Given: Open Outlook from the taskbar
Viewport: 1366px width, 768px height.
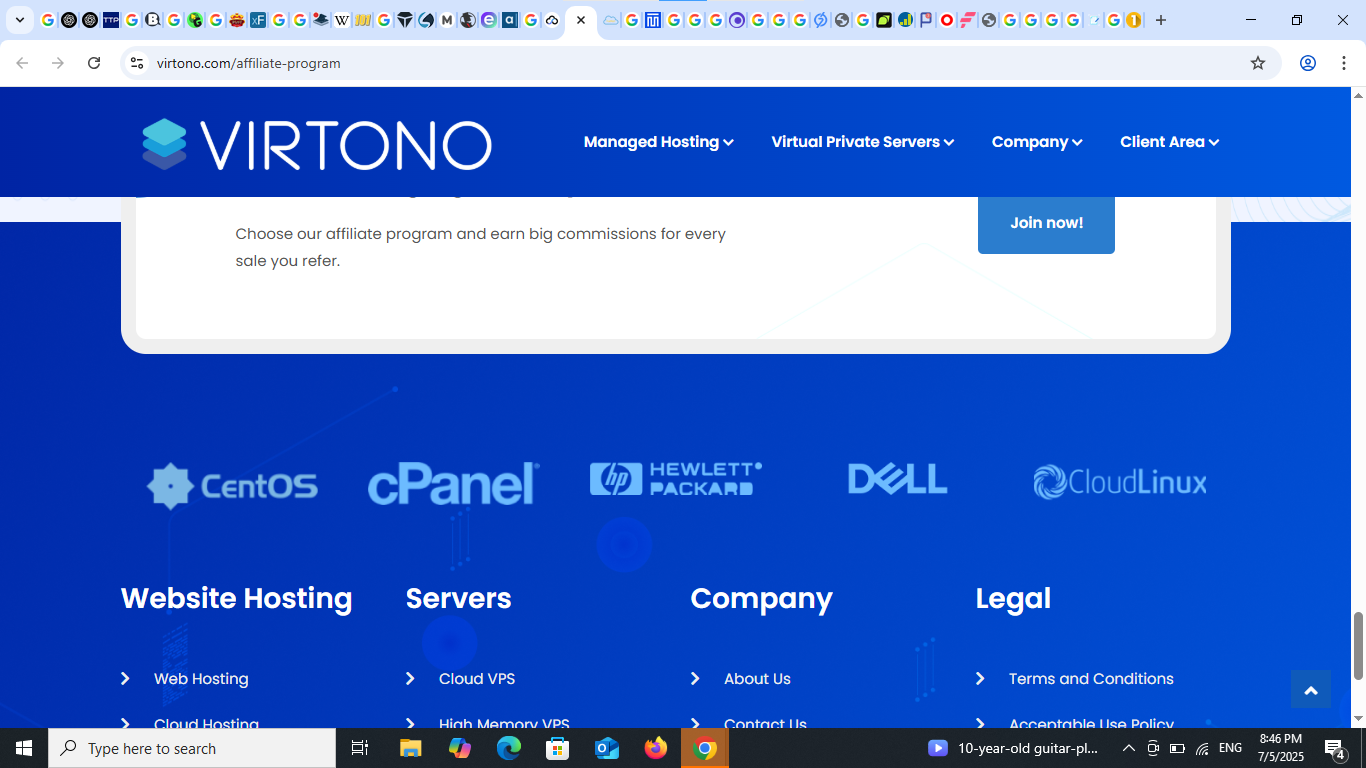Looking at the screenshot, I should point(607,748).
